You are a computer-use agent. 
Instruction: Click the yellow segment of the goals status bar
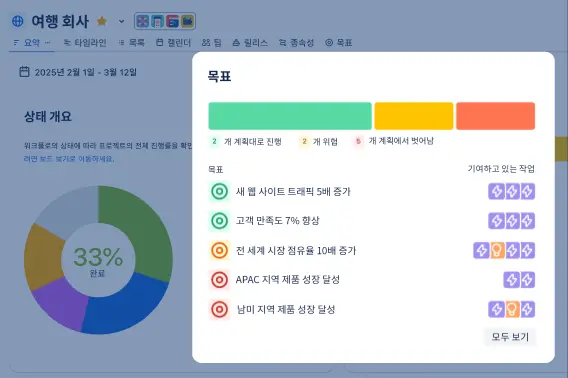pyautogui.click(x=414, y=116)
